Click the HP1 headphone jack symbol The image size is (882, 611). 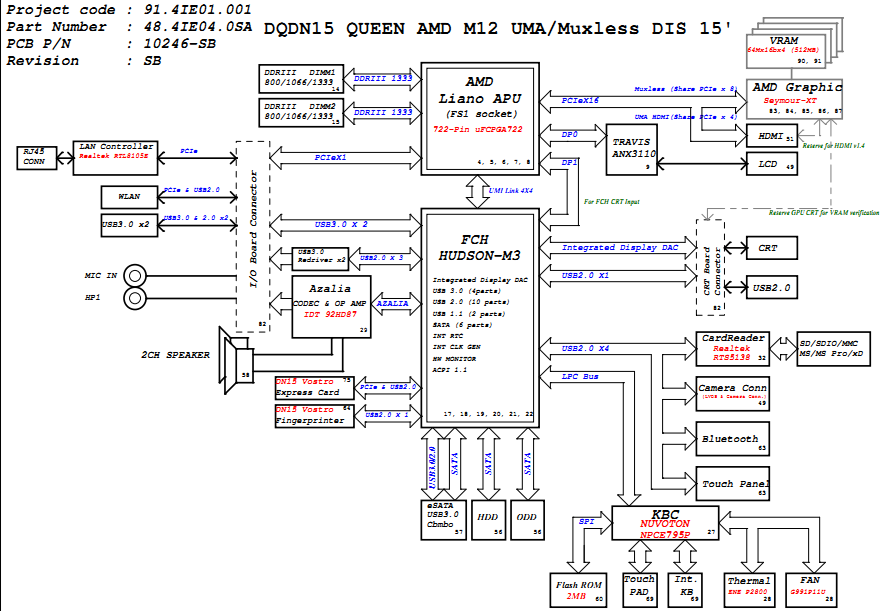(134, 298)
